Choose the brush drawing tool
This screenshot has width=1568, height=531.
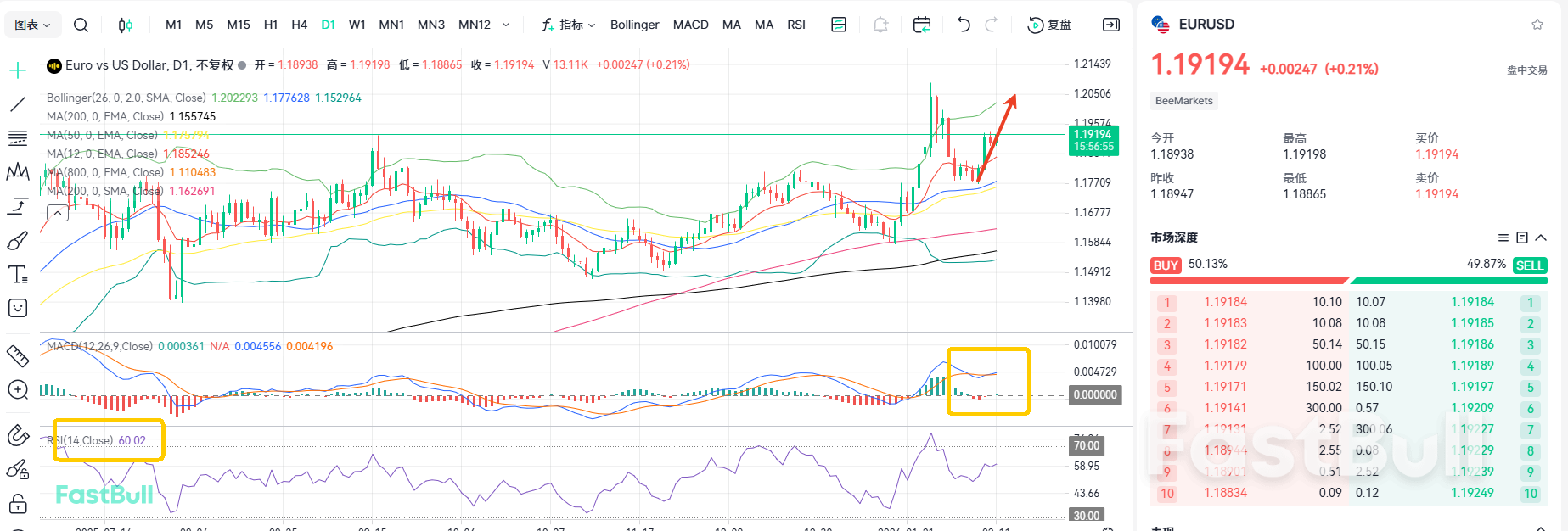tap(17, 242)
